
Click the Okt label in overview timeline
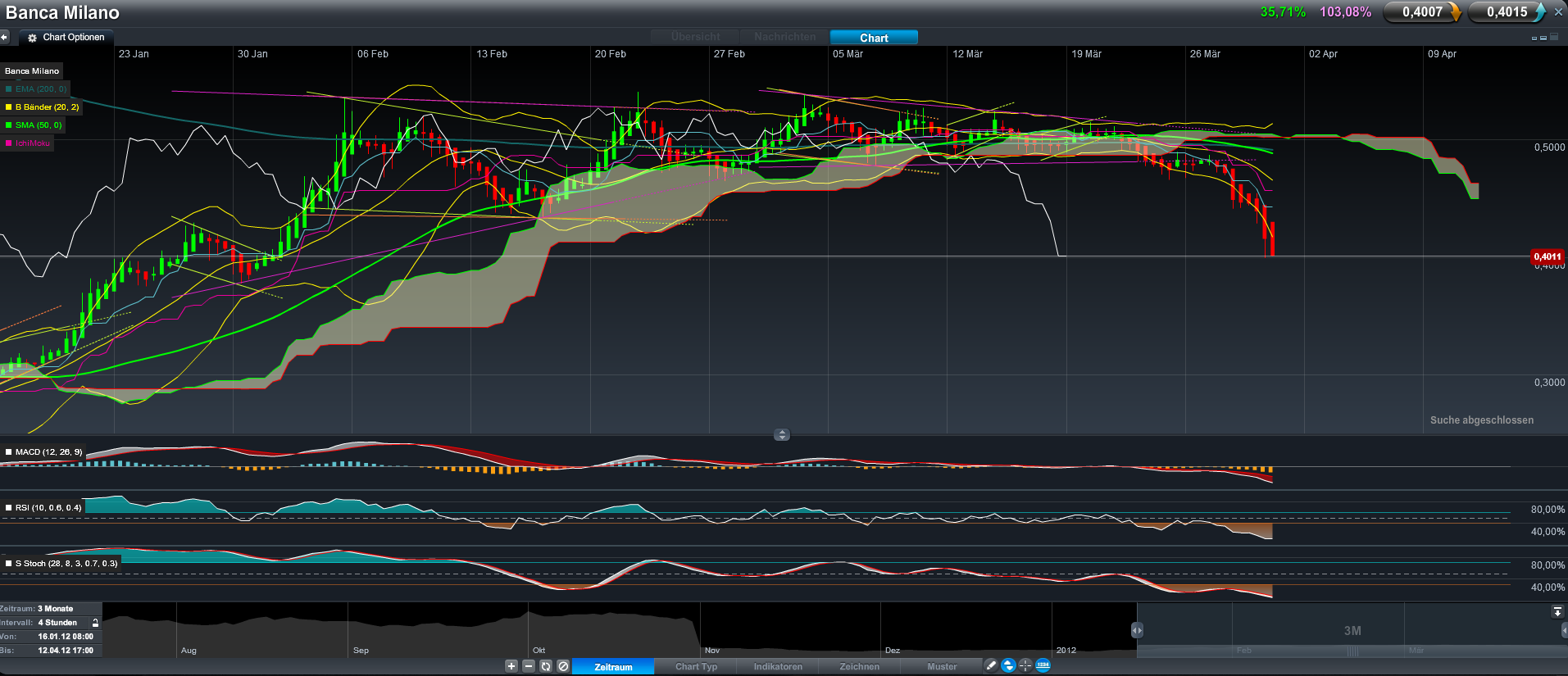(x=539, y=651)
